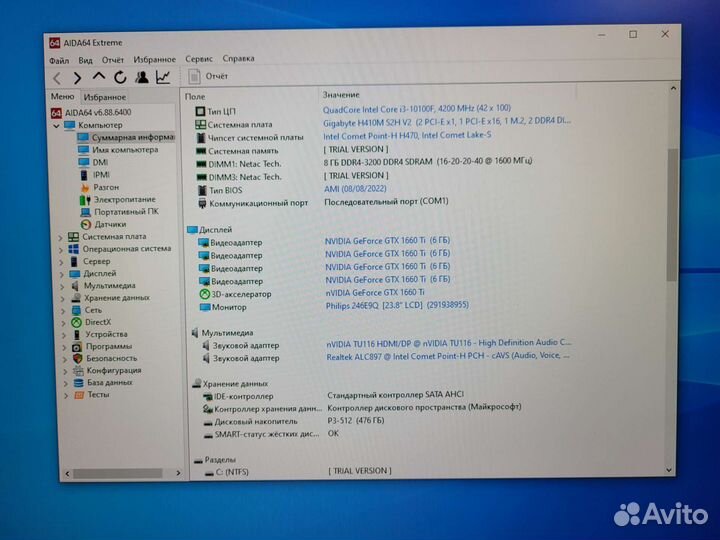Expand the Системная плата tree node

(x=60, y=237)
